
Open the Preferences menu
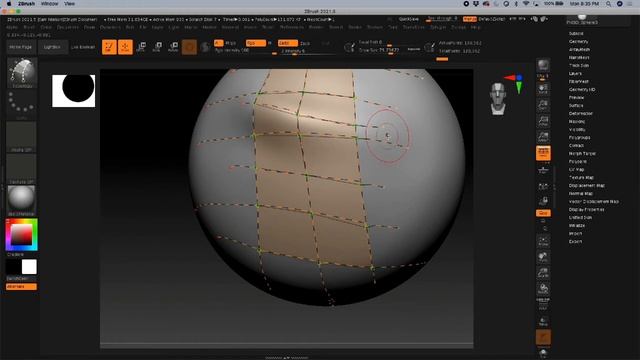click(292, 27)
